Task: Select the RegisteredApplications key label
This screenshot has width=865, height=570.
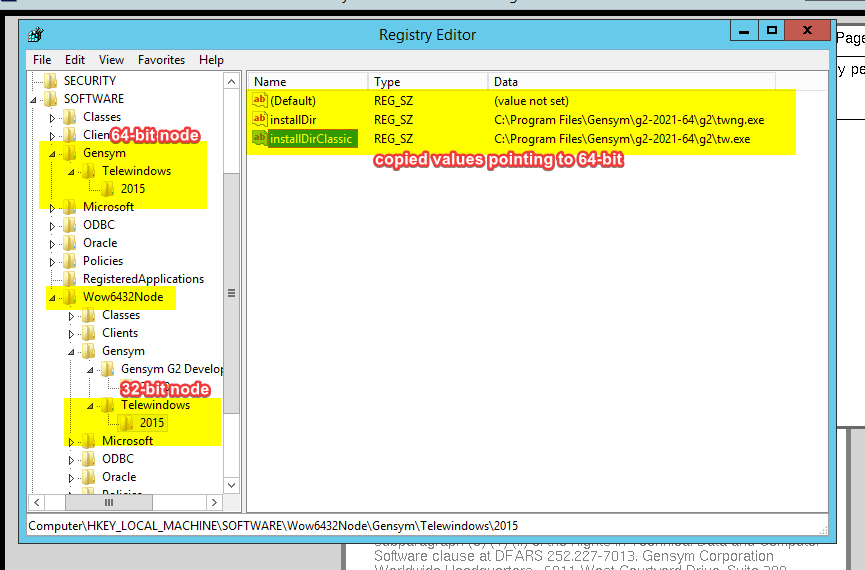Action: click(x=143, y=279)
